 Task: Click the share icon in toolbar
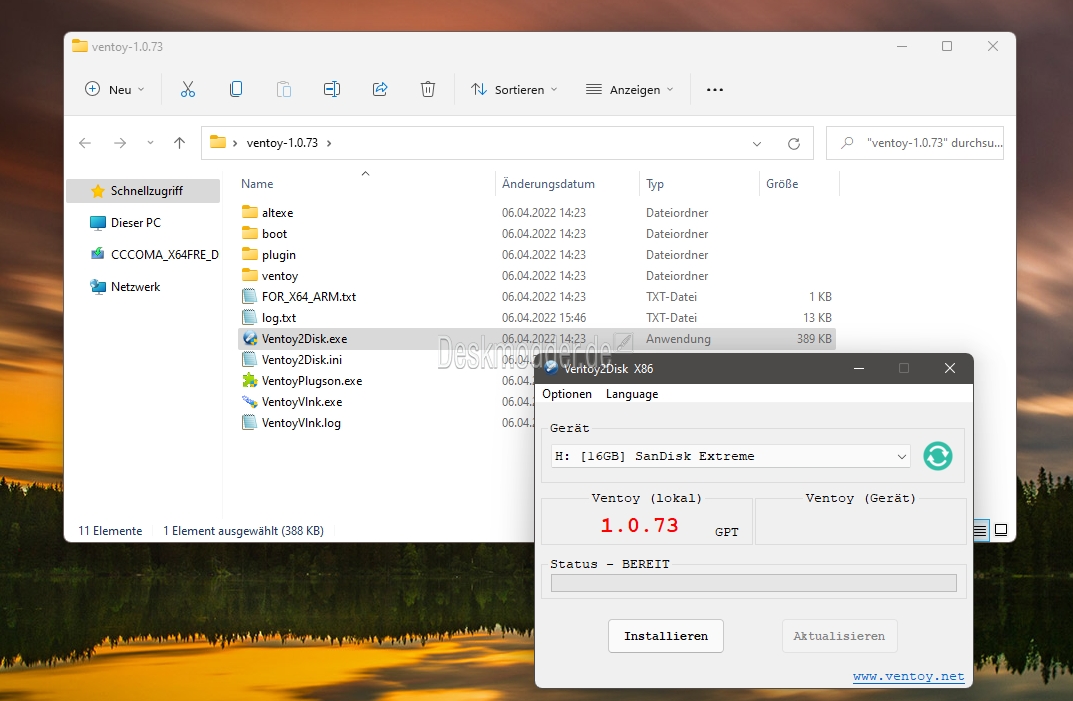point(380,89)
